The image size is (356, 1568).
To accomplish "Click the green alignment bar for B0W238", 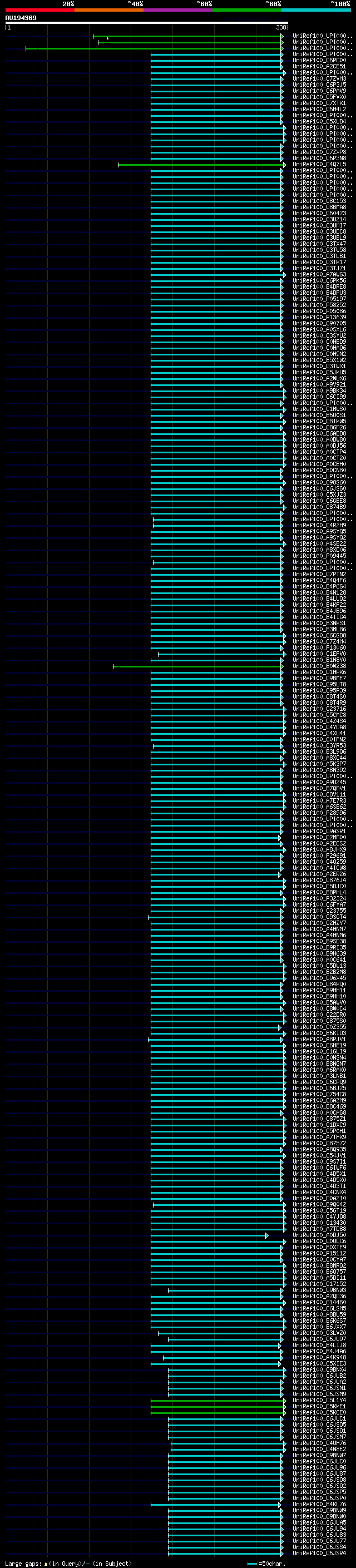I will 198,666.
